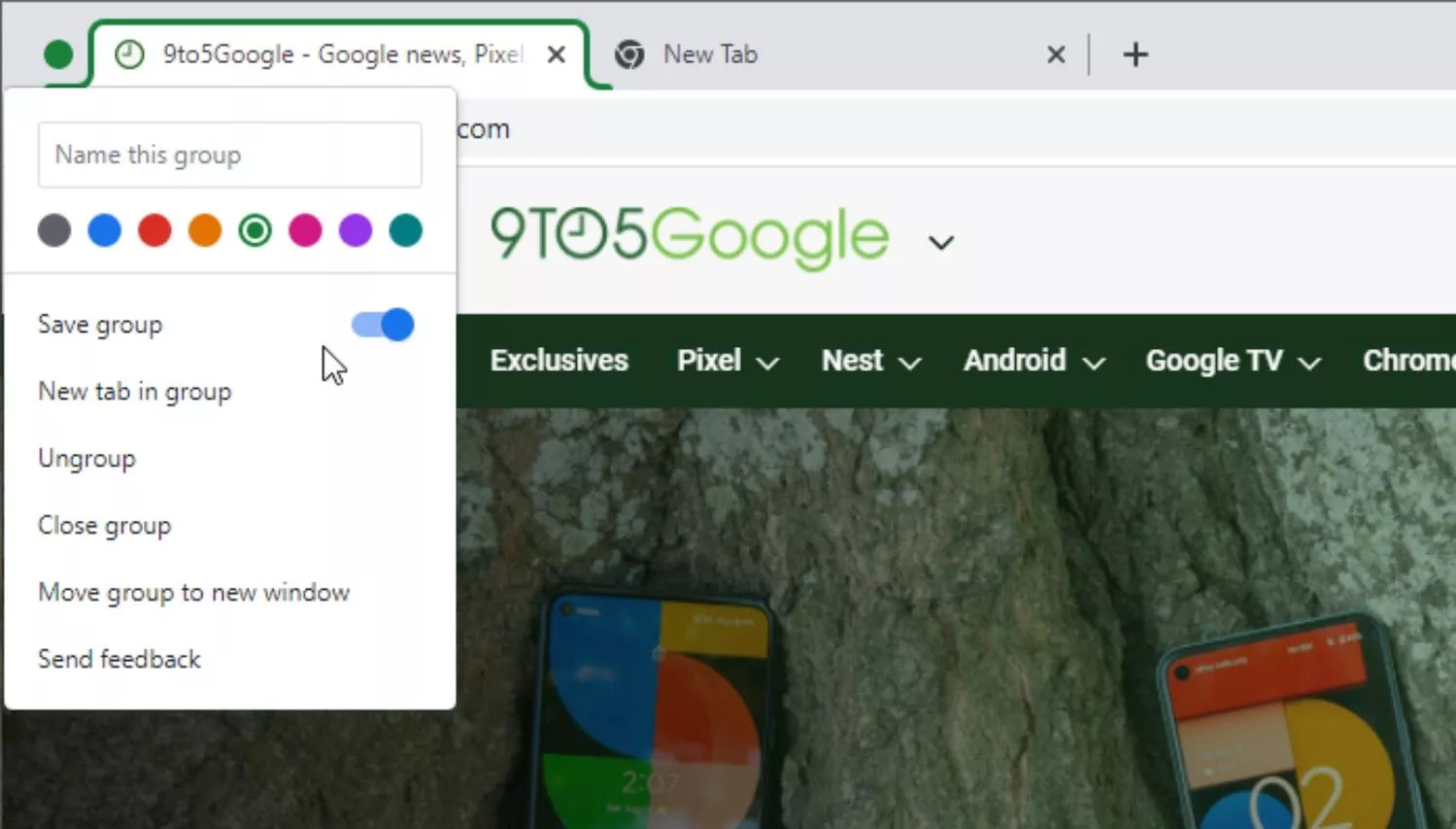Click the Name this group text field

(230, 155)
